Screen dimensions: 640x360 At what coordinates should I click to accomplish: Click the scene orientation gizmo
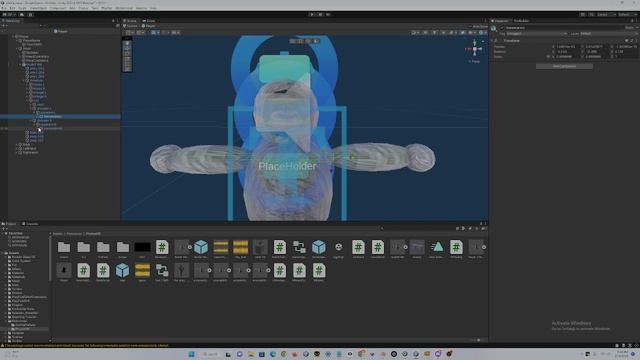click(x=474, y=49)
